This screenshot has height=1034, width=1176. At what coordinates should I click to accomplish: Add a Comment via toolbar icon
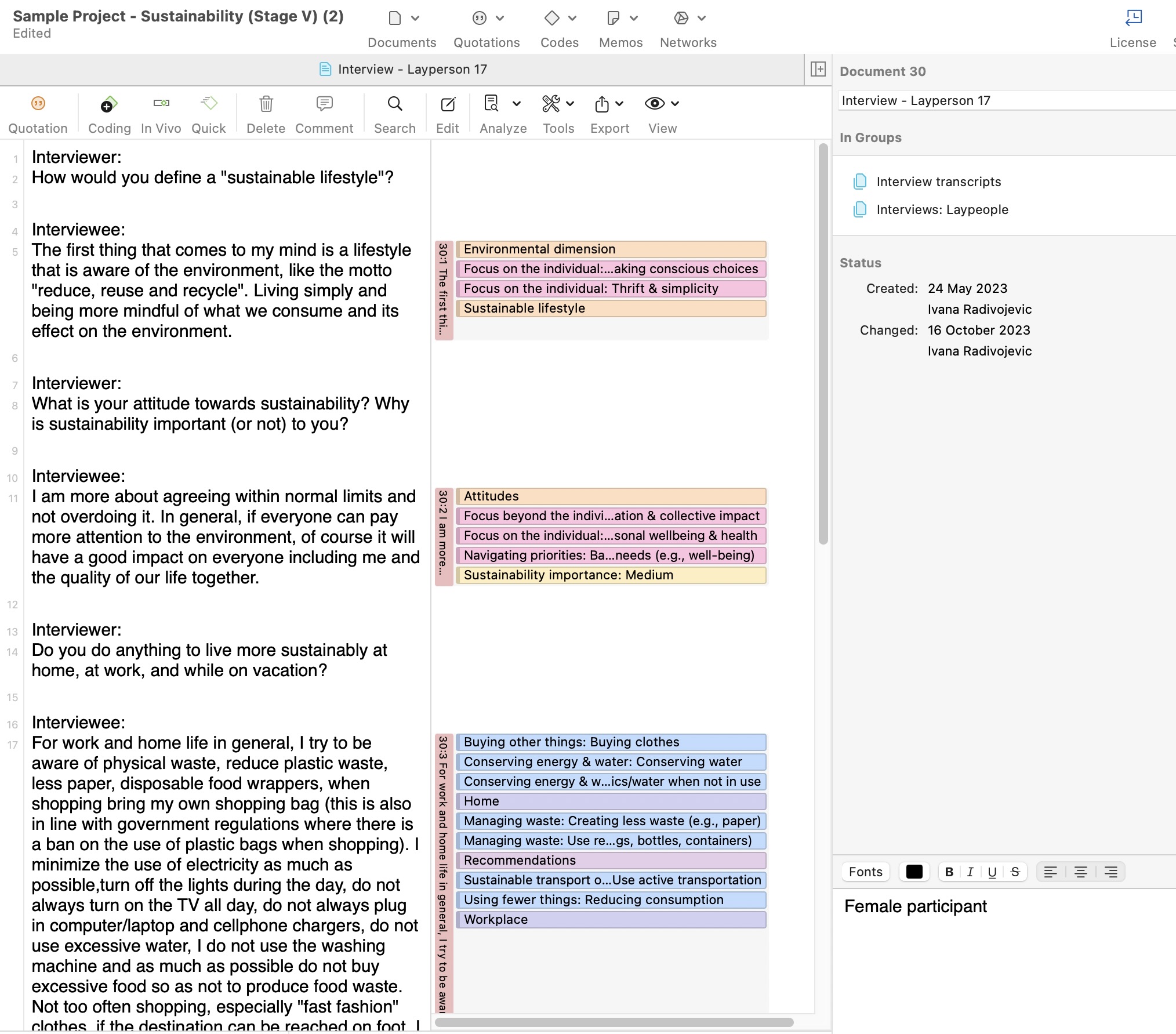pyautogui.click(x=324, y=104)
